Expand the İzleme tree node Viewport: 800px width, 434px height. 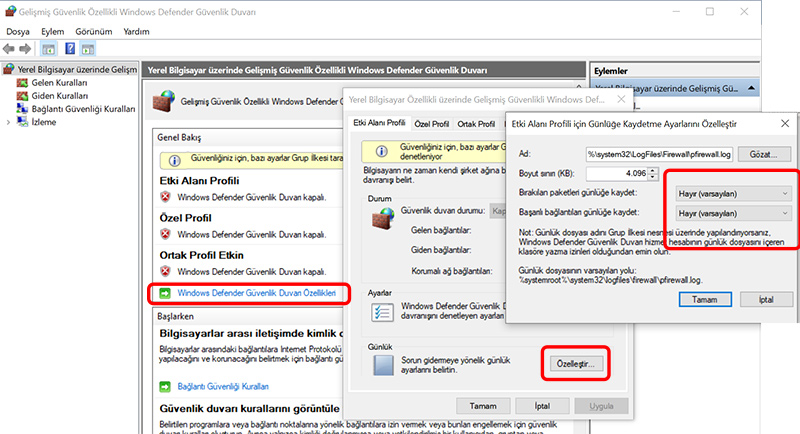(x=8, y=122)
